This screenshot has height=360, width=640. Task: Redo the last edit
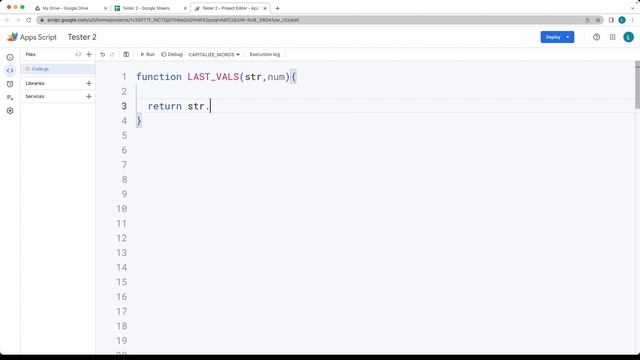(112, 54)
